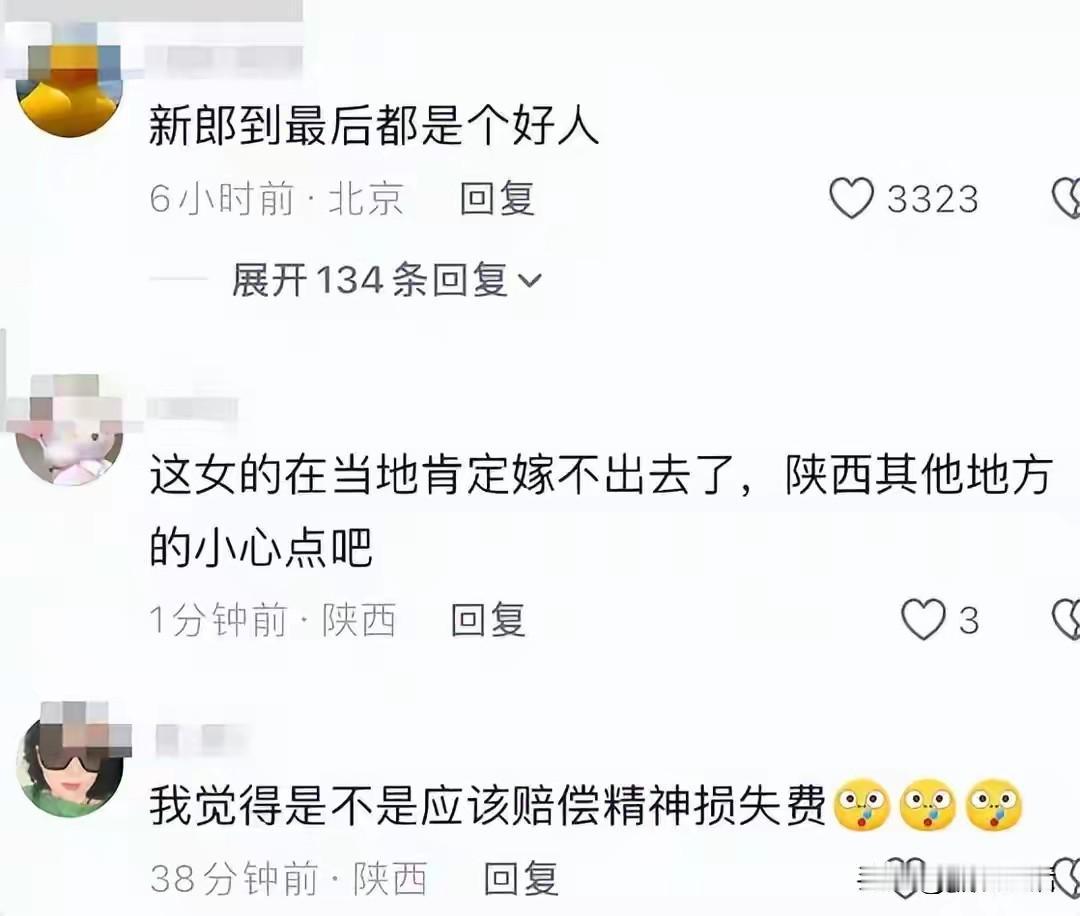Click the chevron next to 134条回复
1080x916 pixels.
point(529,281)
